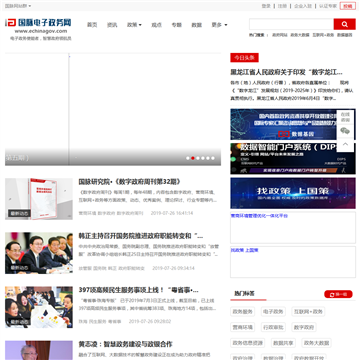Click the 企业入驻 link
Viewport: 360px width, 360px height.
(x=303, y=6)
